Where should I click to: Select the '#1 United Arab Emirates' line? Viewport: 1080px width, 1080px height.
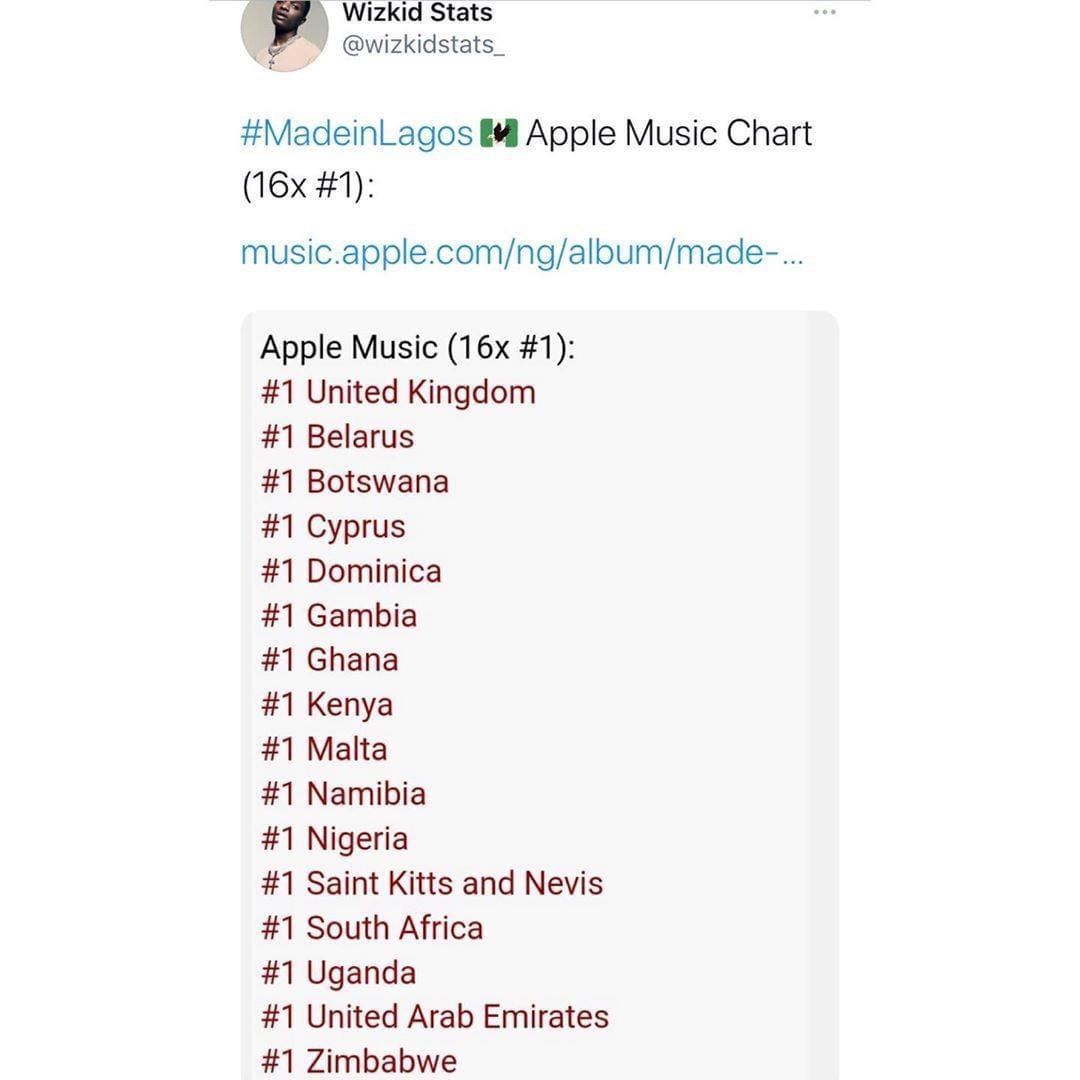[x=435, y=1017]
